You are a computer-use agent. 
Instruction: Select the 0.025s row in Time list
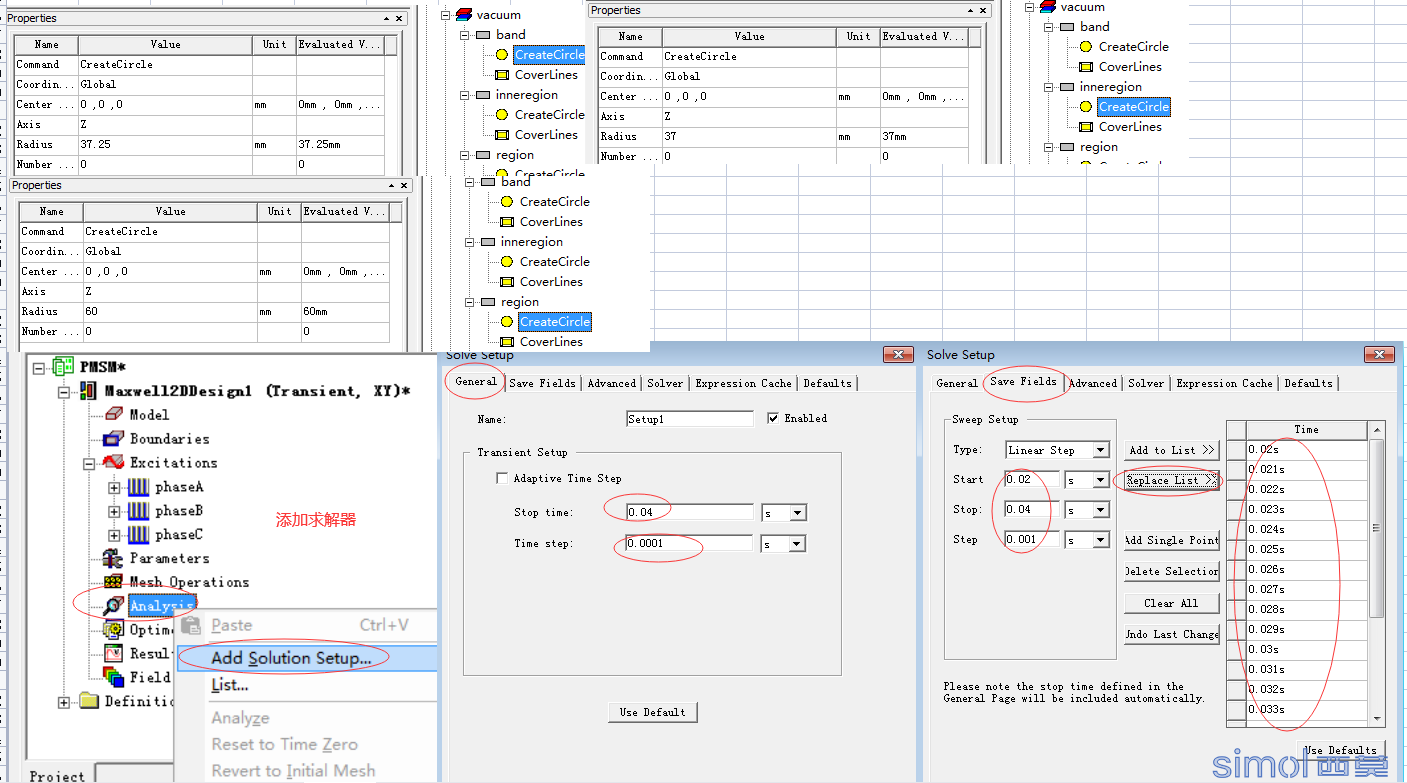pos(1306,549)
